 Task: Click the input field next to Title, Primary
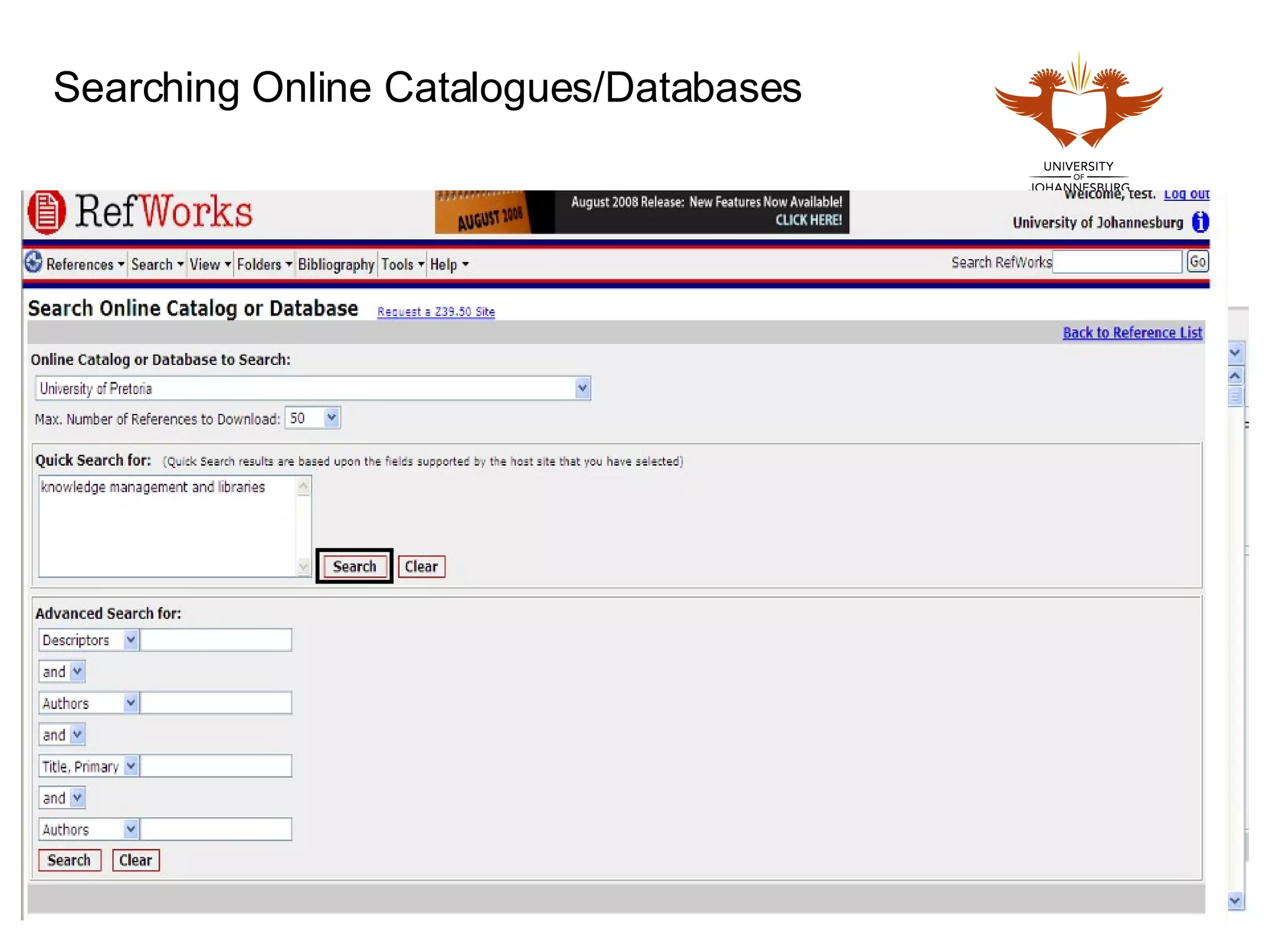tap(216, 767)
